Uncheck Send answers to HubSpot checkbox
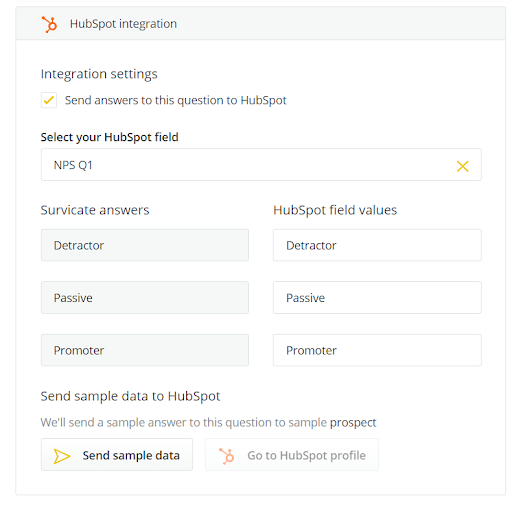 pos(49,100)
